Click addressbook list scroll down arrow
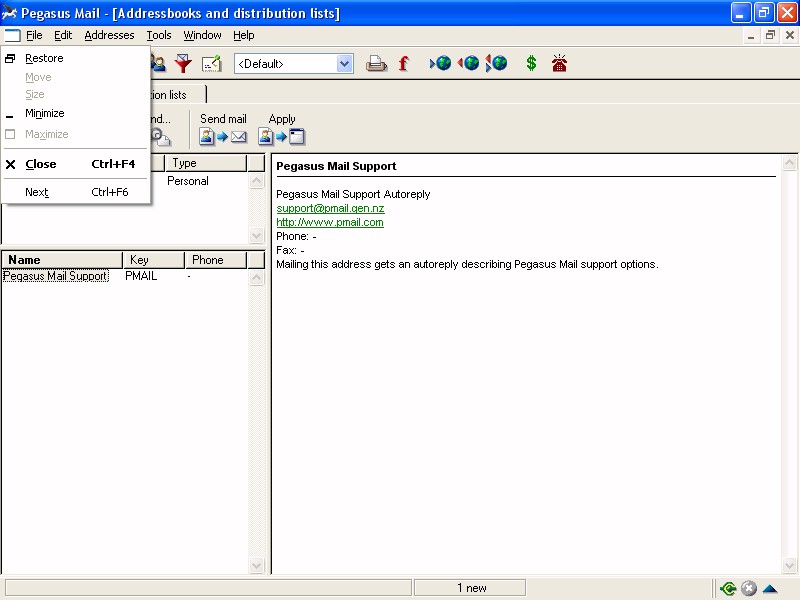 point(257,235)
